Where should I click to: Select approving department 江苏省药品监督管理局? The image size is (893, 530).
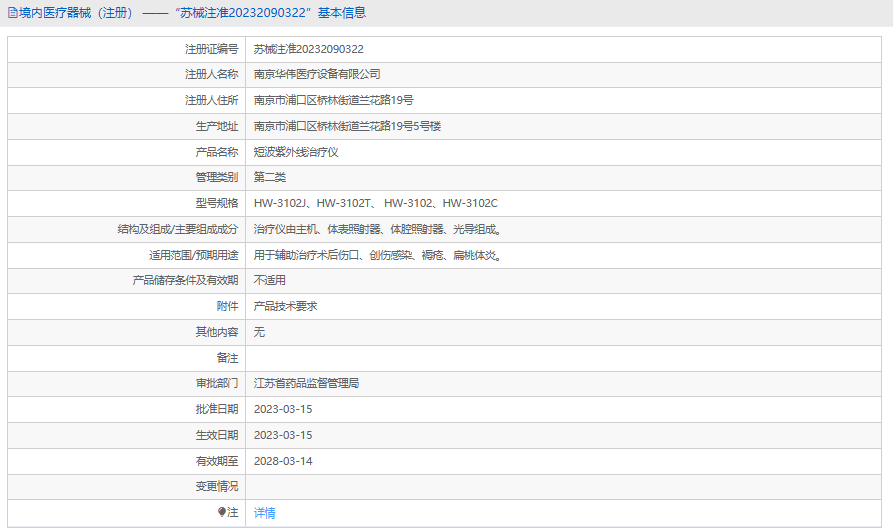tap(306, 383)
